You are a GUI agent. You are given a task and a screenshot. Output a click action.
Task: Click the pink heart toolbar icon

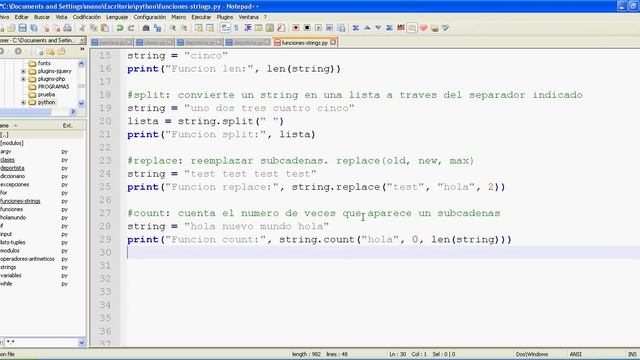click(x=423, y=28)
